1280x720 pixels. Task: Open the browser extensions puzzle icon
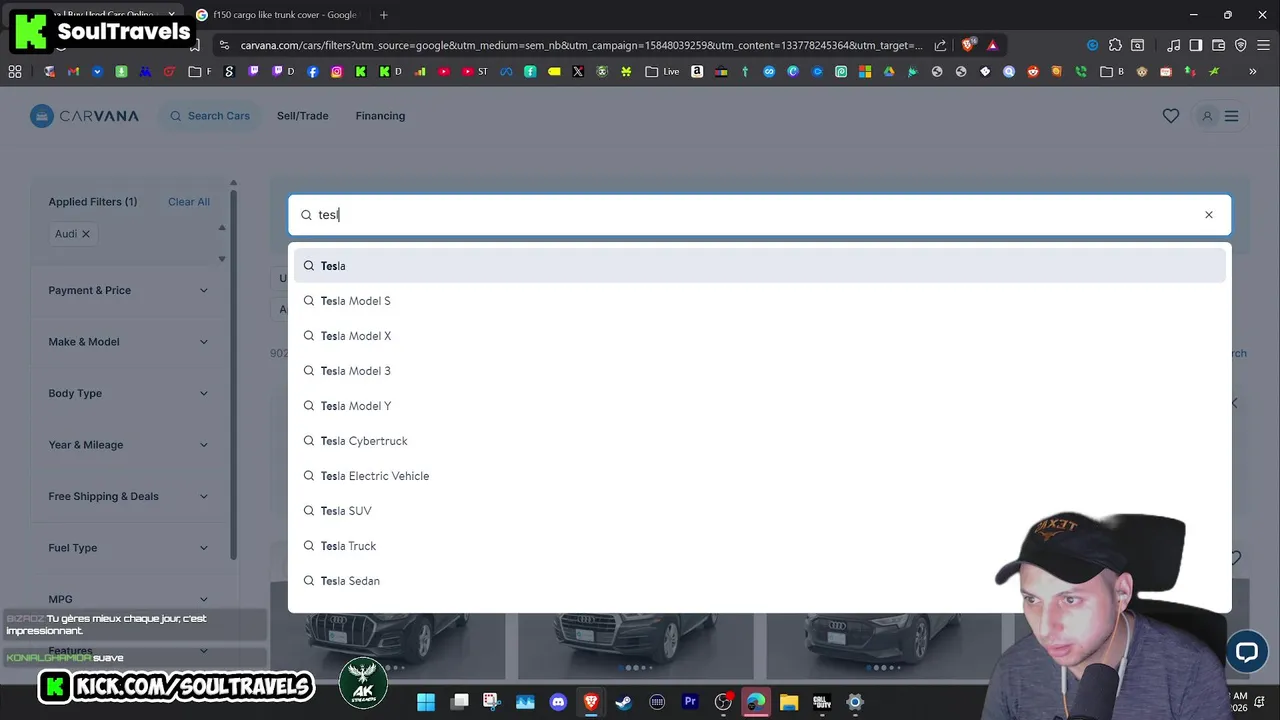(x=1115, y=45)
